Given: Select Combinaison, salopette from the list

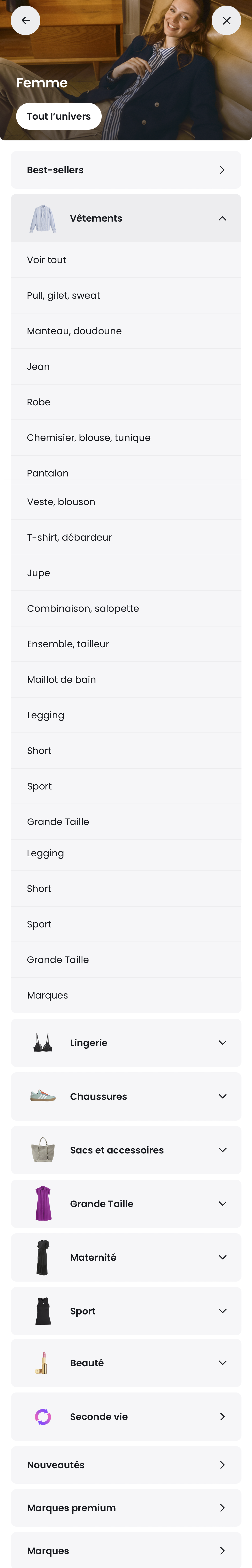Looking at the screenshot, I should point(126,608).
